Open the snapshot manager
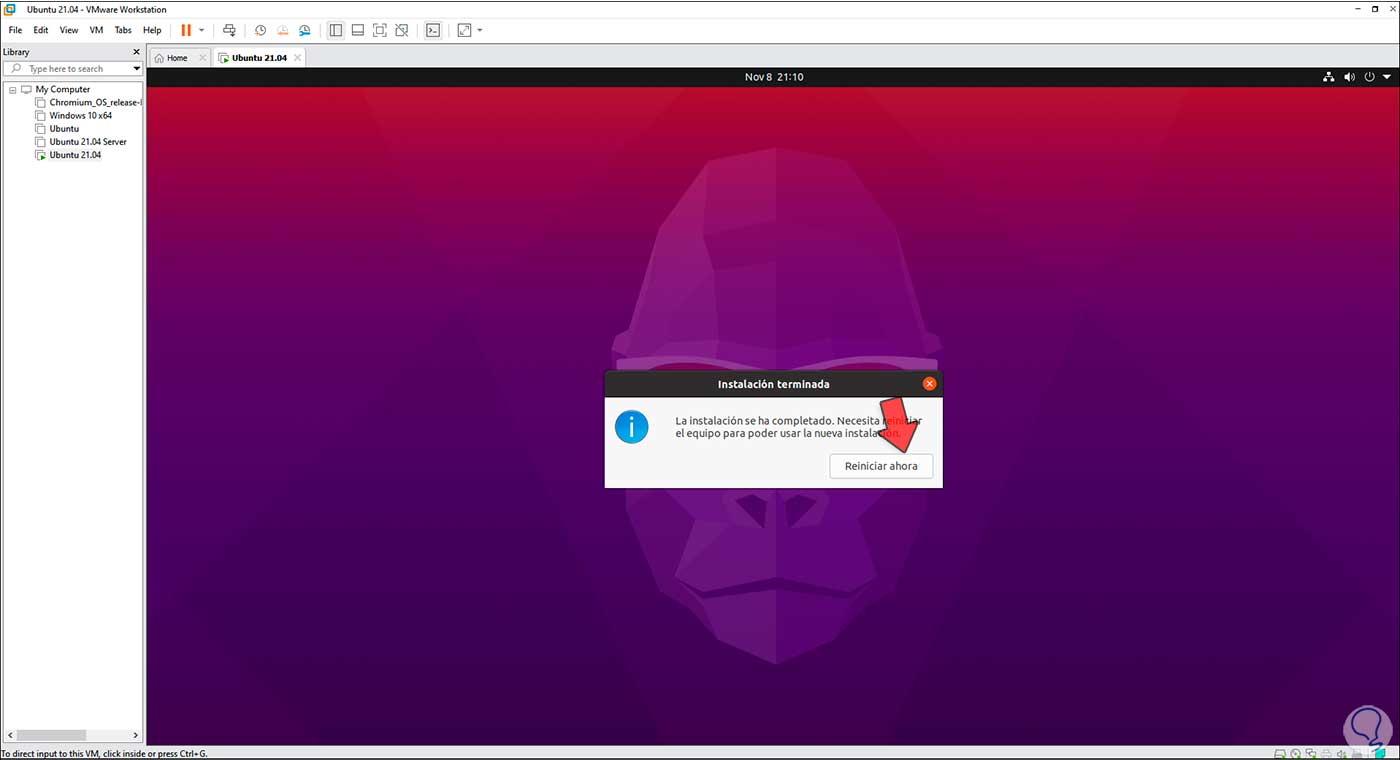Screen dimensions: 1400x760 pos(305,30)
